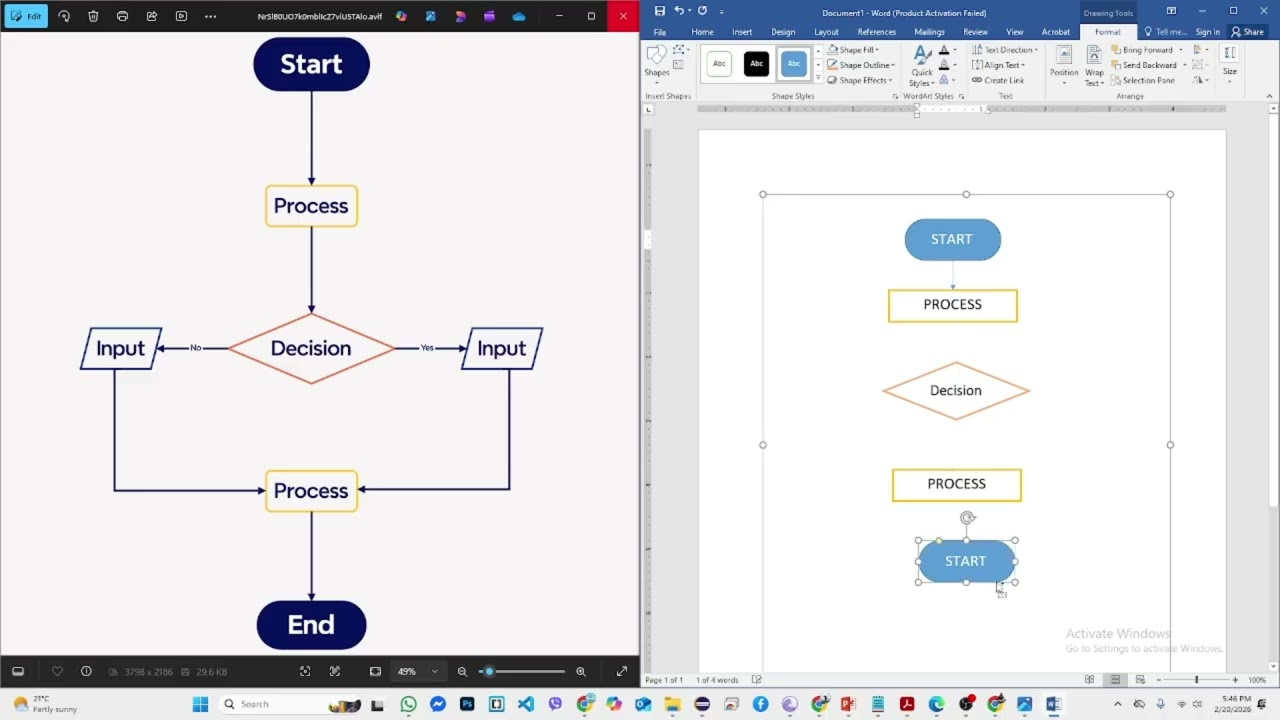Open the File tab in Word
This screenshot has width=1280, height=720.
click(x=660, y=32)
